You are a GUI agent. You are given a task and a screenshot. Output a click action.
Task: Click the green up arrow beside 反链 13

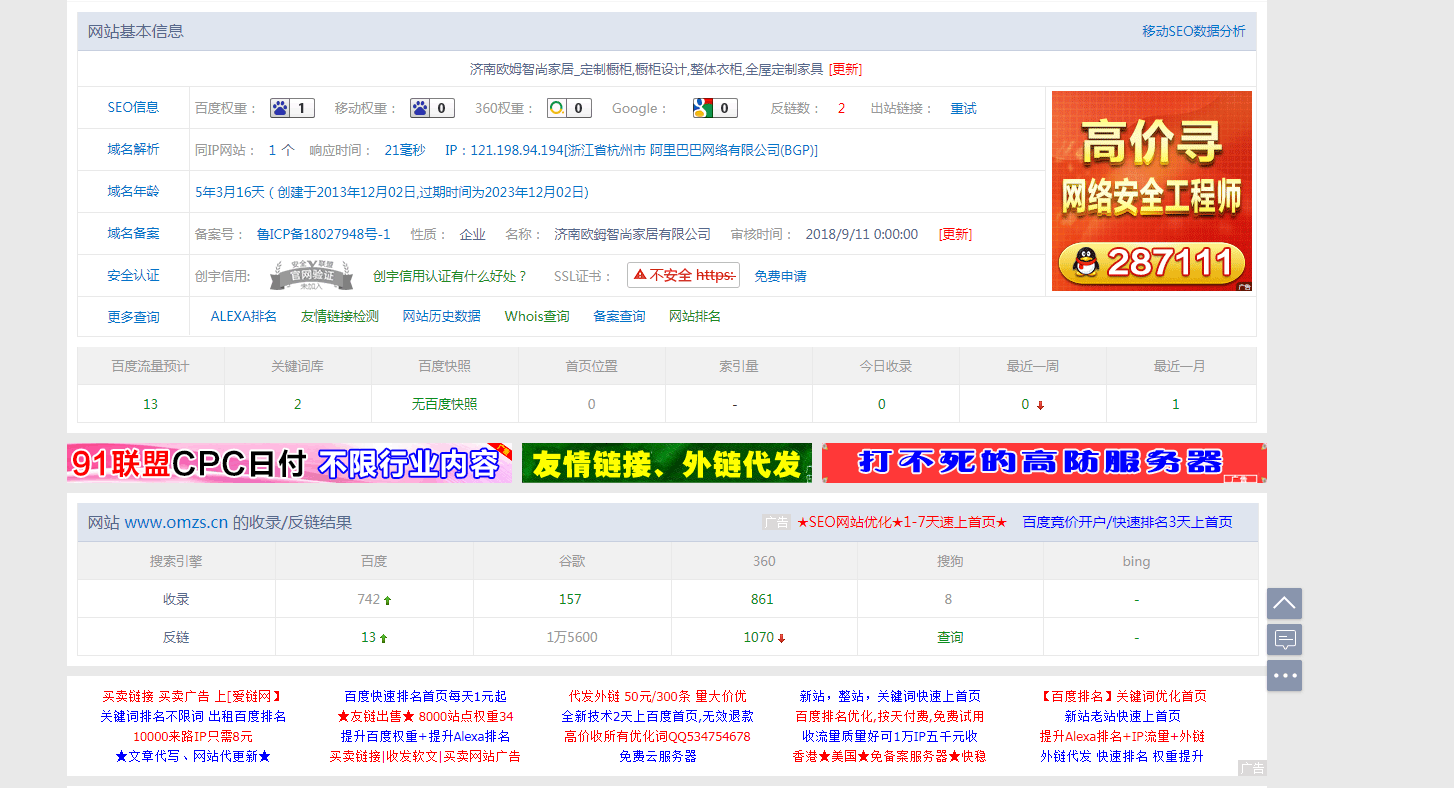click(383, 638)
